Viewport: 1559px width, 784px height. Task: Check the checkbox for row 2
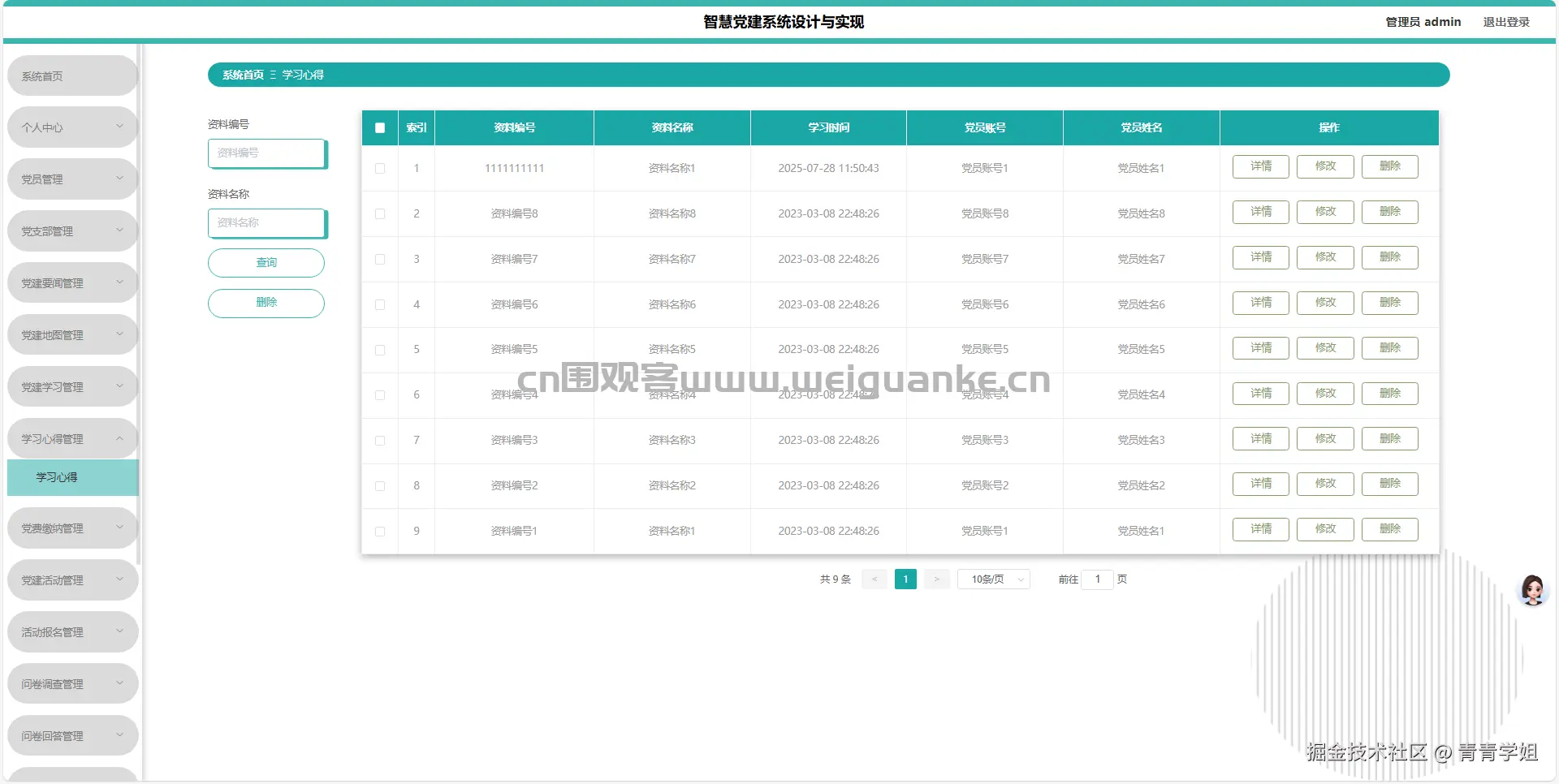[380, 213]
